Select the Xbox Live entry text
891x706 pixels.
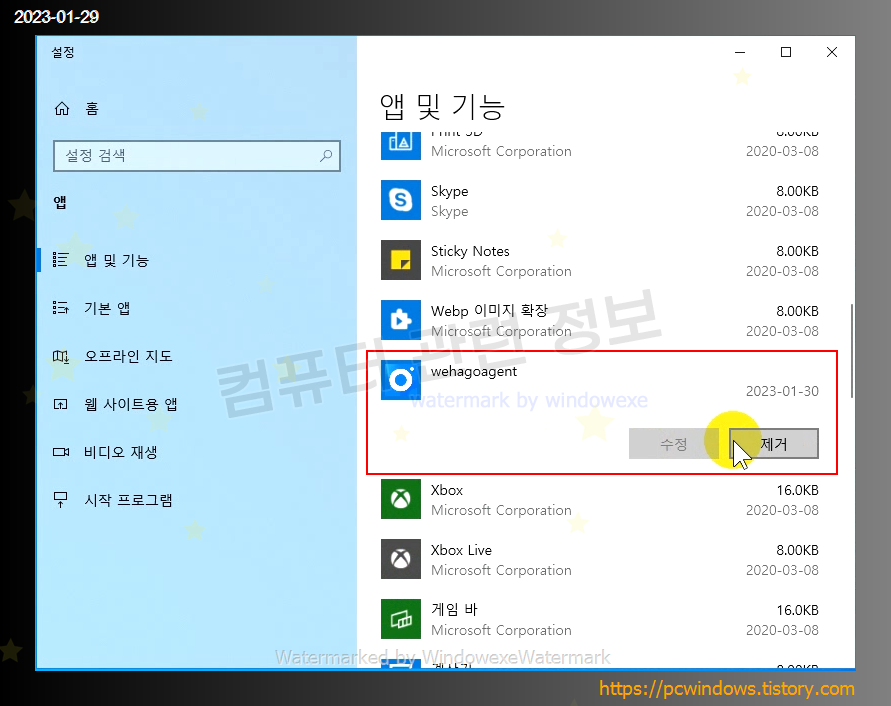tap(461, 550)
